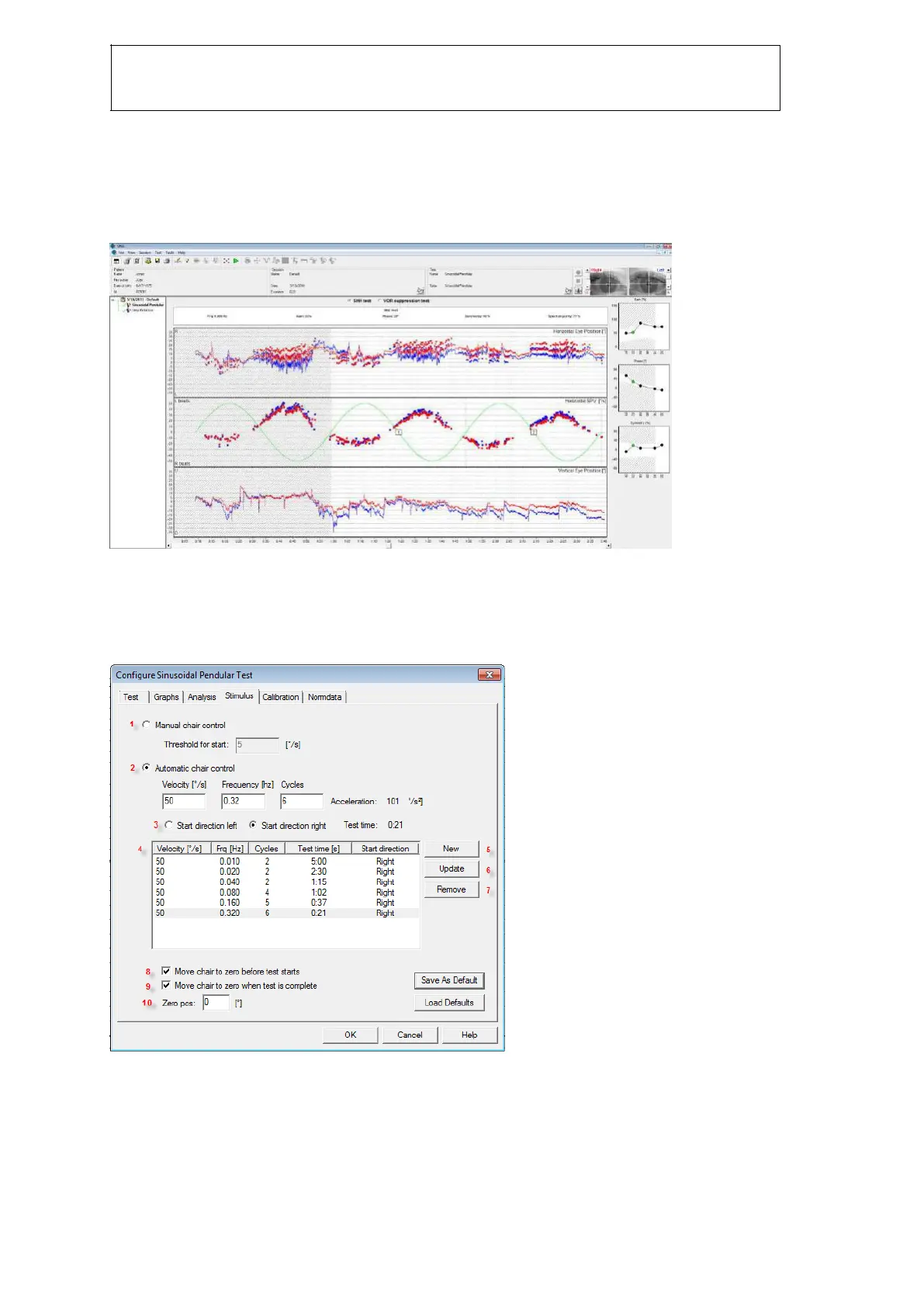The width and height of the screenshot is (924, 1307).
Task: Switch to the Stimulus tab
Action: [239, 695]
